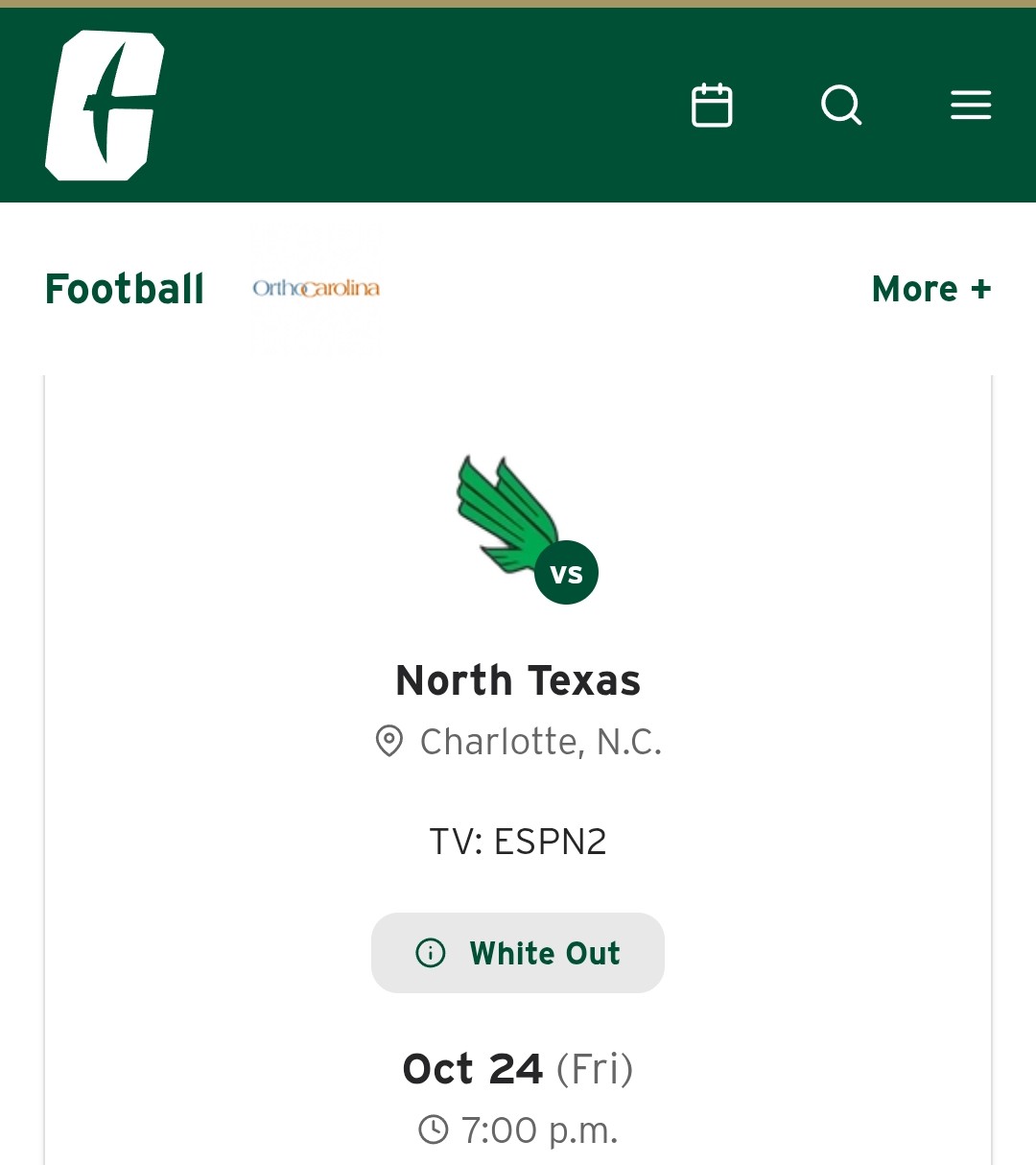Open the search magnifier icon
The image size is (1036, 1165).
click(841, 106)
